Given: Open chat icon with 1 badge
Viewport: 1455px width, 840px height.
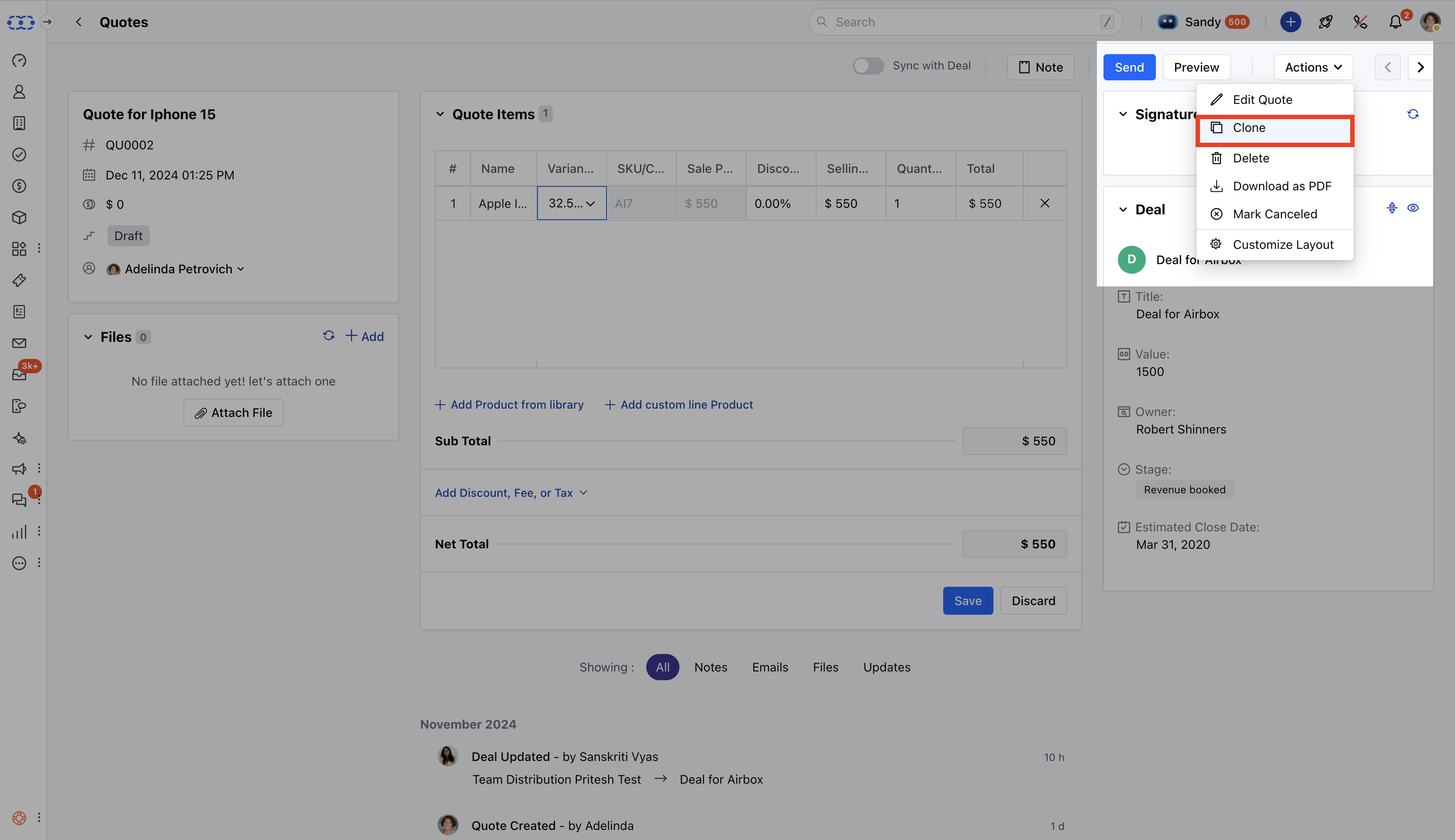Looking at the screenshot, I should [19, 500].
